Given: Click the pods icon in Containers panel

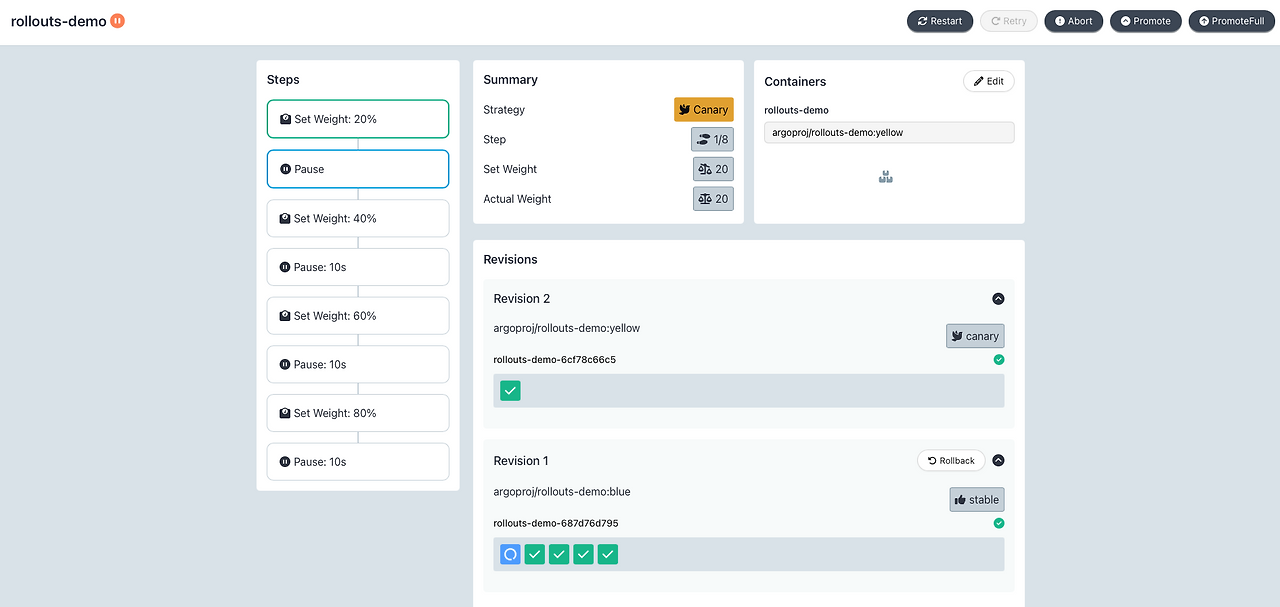Looking at the screenshot, I should 885,177.
